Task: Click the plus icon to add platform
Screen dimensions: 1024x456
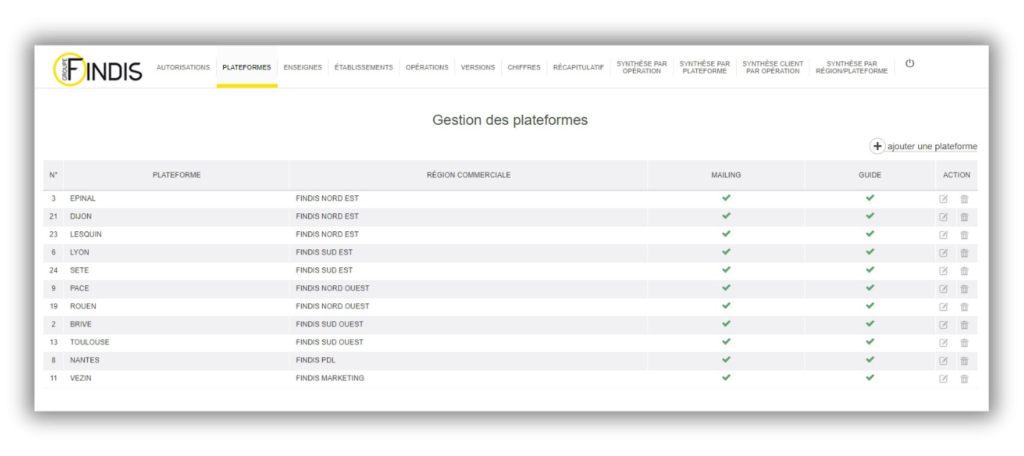Action: coord(877,146)
